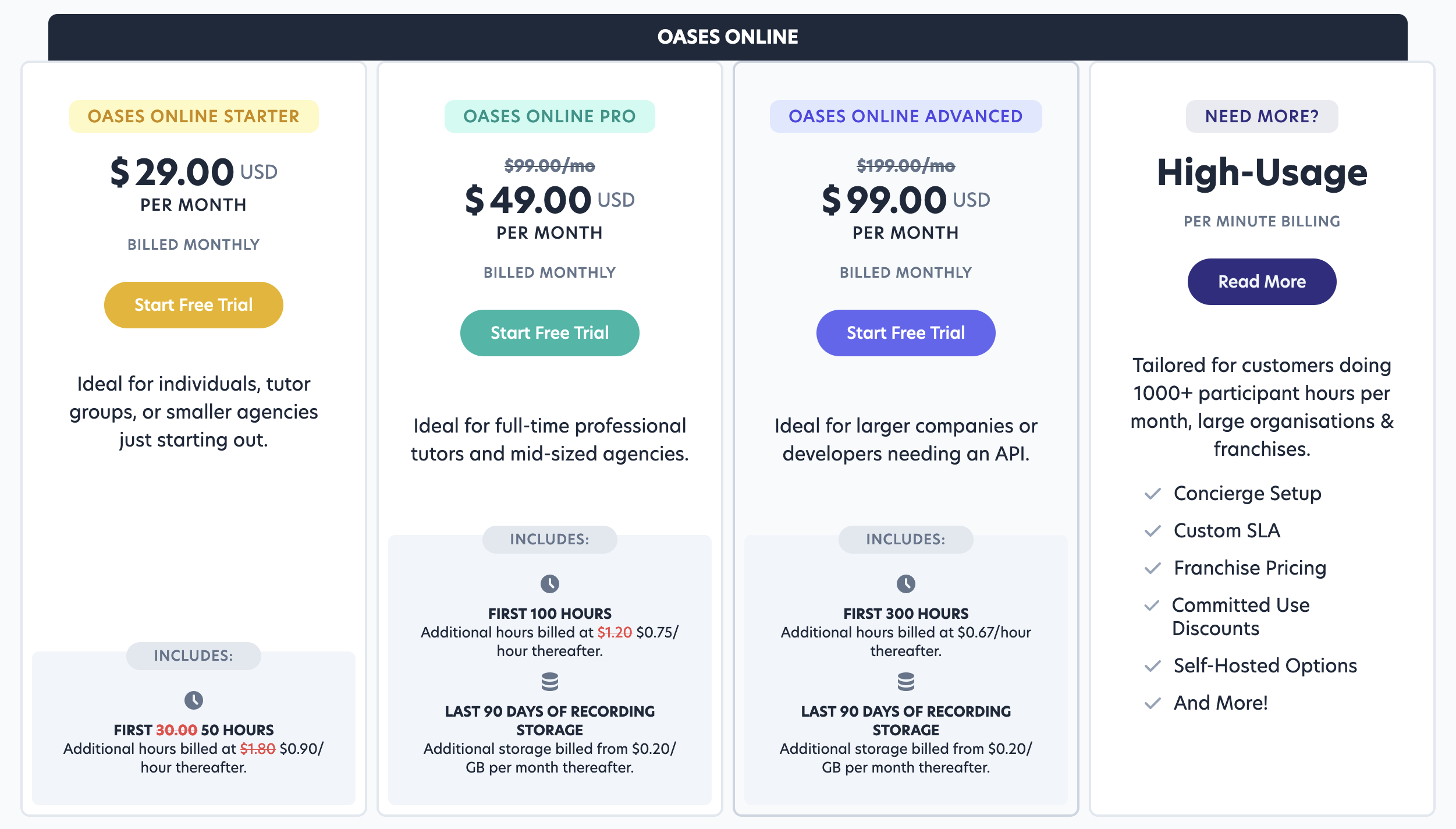Open Read More for High-Usage plan
The image size is (1456, 829).
coord(1262,282)
